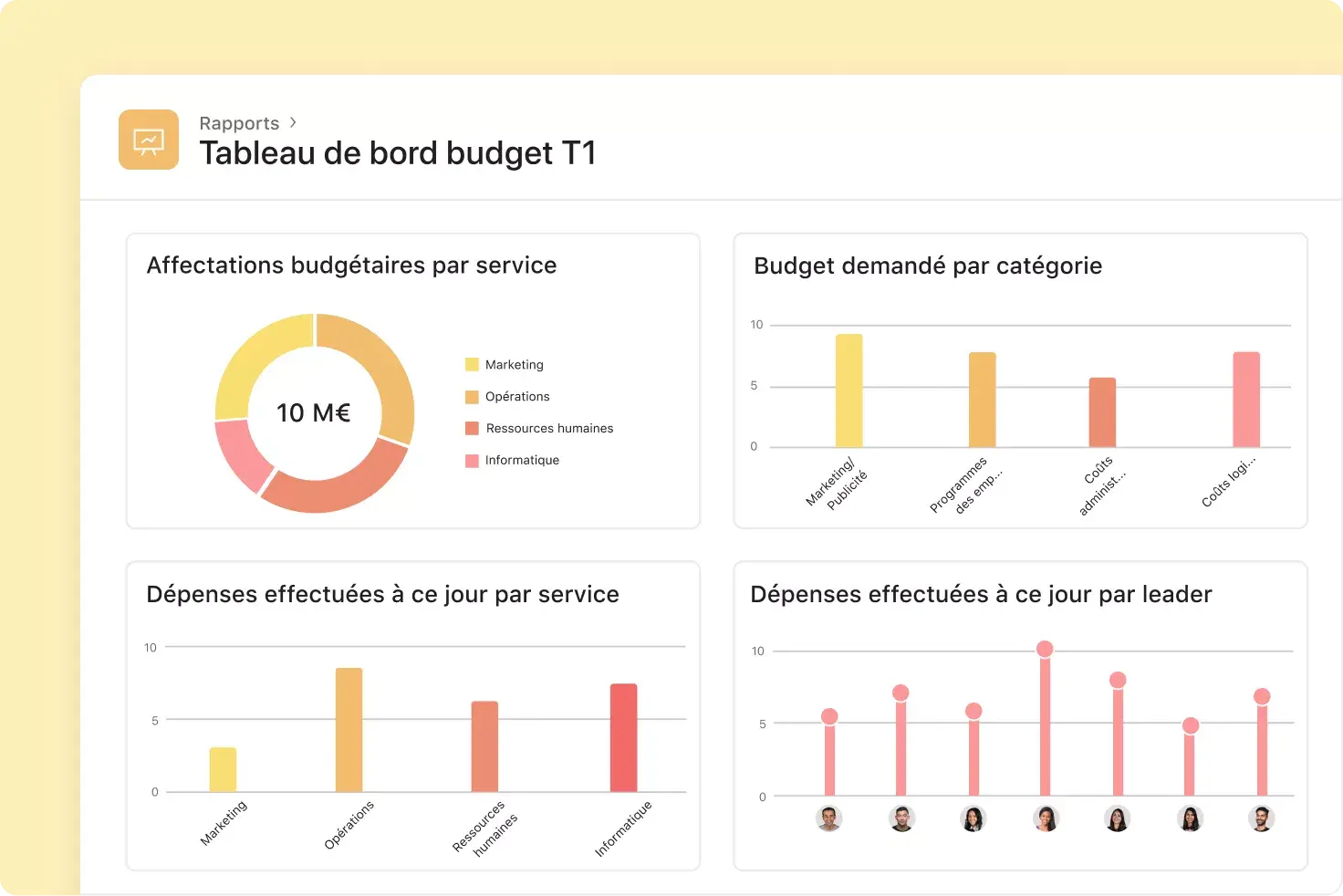Click the tallest lollipop marker in leader chart

[1046, 649]
